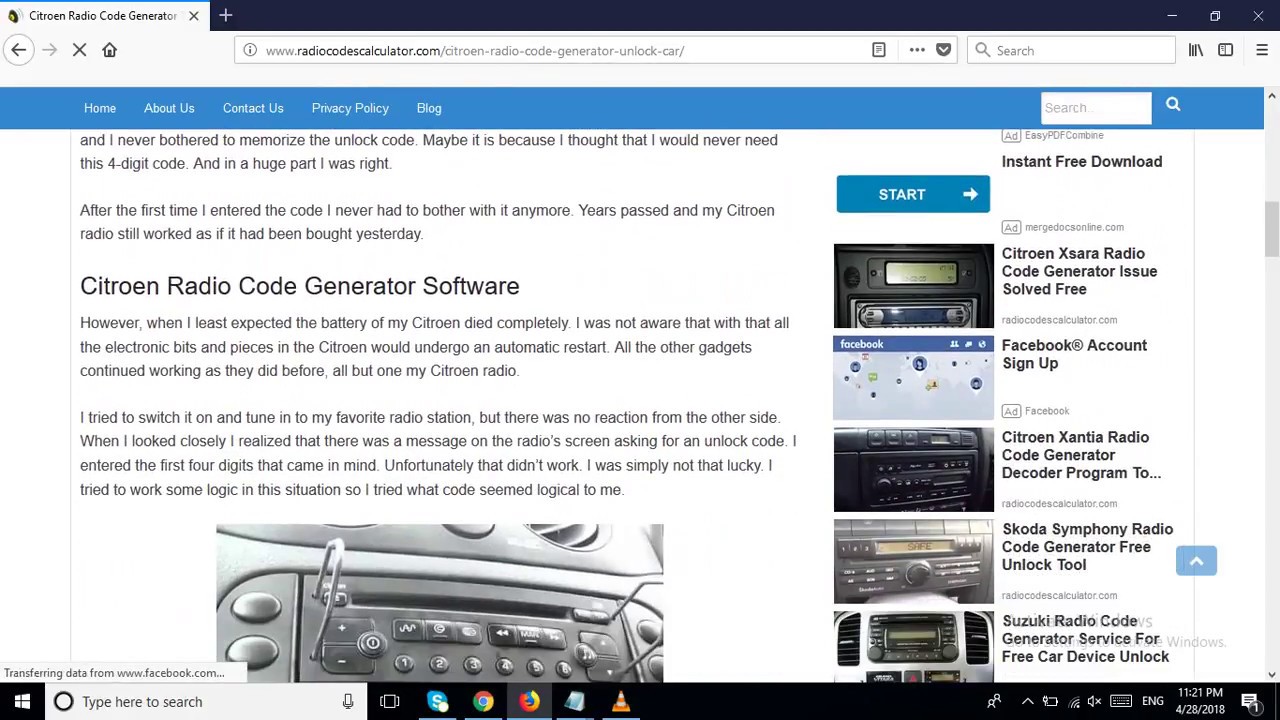This screenshot has width=1280, height=720.
Task: Click the blue START ad button
Action: (913, 194)
